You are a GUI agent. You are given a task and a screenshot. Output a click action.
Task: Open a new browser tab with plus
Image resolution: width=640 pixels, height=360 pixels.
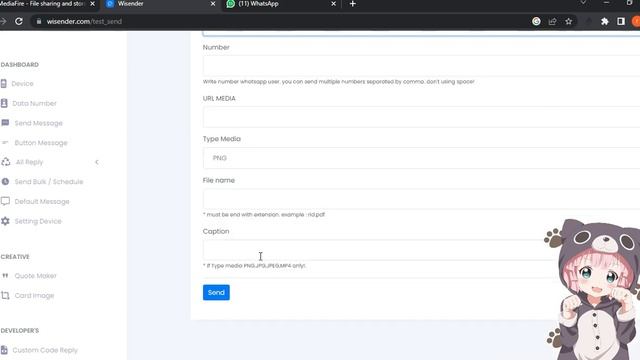[x=353, y=4]
